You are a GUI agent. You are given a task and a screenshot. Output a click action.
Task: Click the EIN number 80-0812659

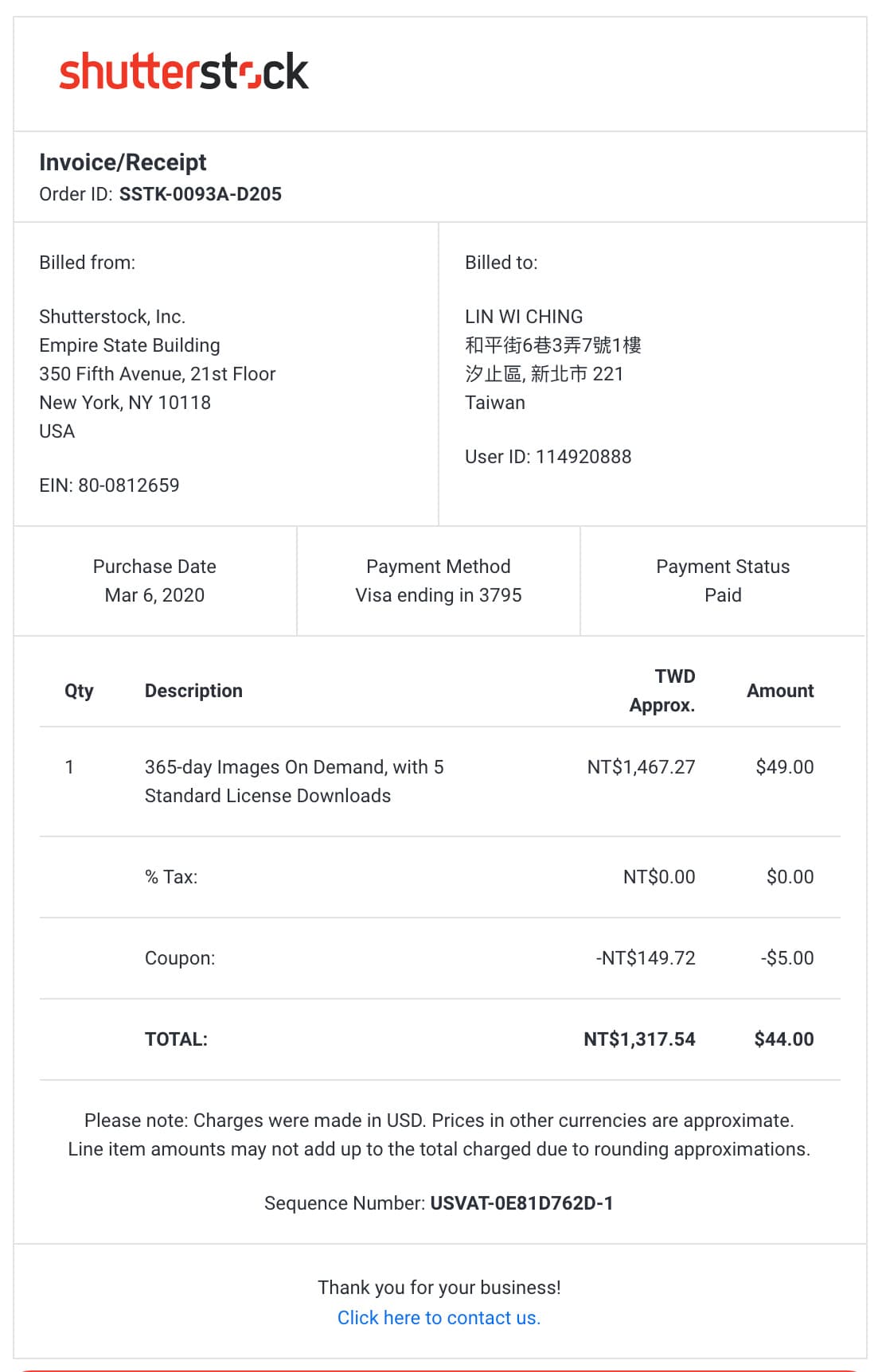[x=129, y=485]
